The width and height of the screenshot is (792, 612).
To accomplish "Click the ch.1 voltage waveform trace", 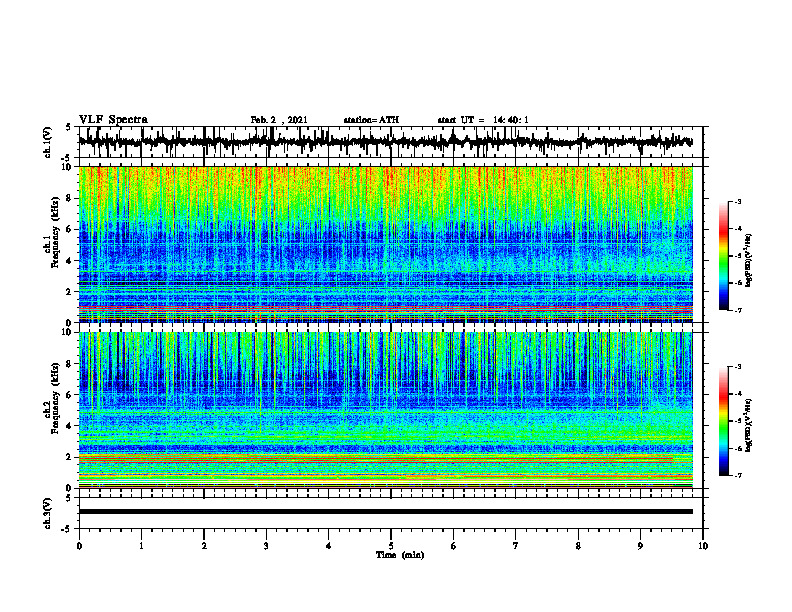I will pos(385,142).
